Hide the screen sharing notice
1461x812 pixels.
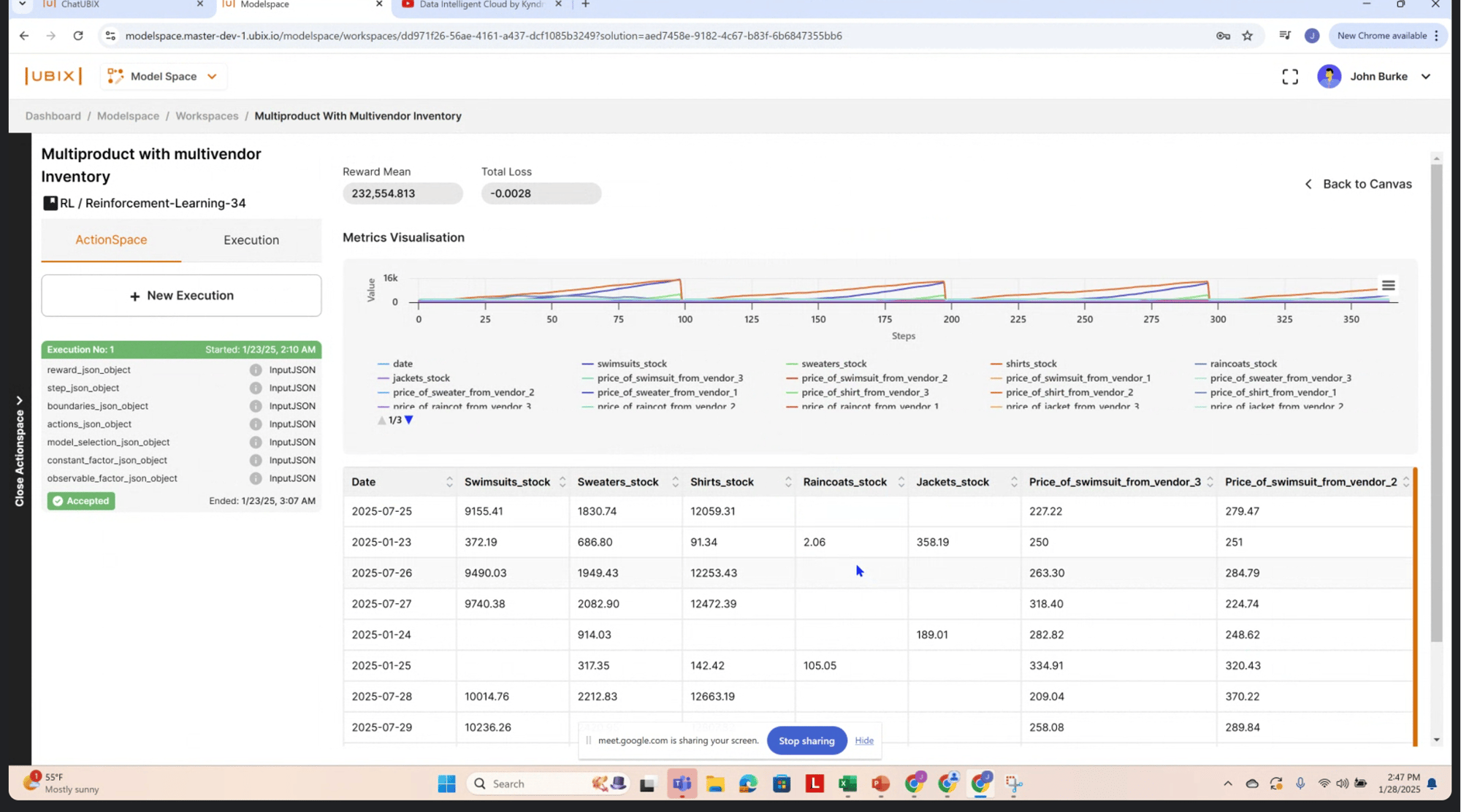click(x=864, y=740)
